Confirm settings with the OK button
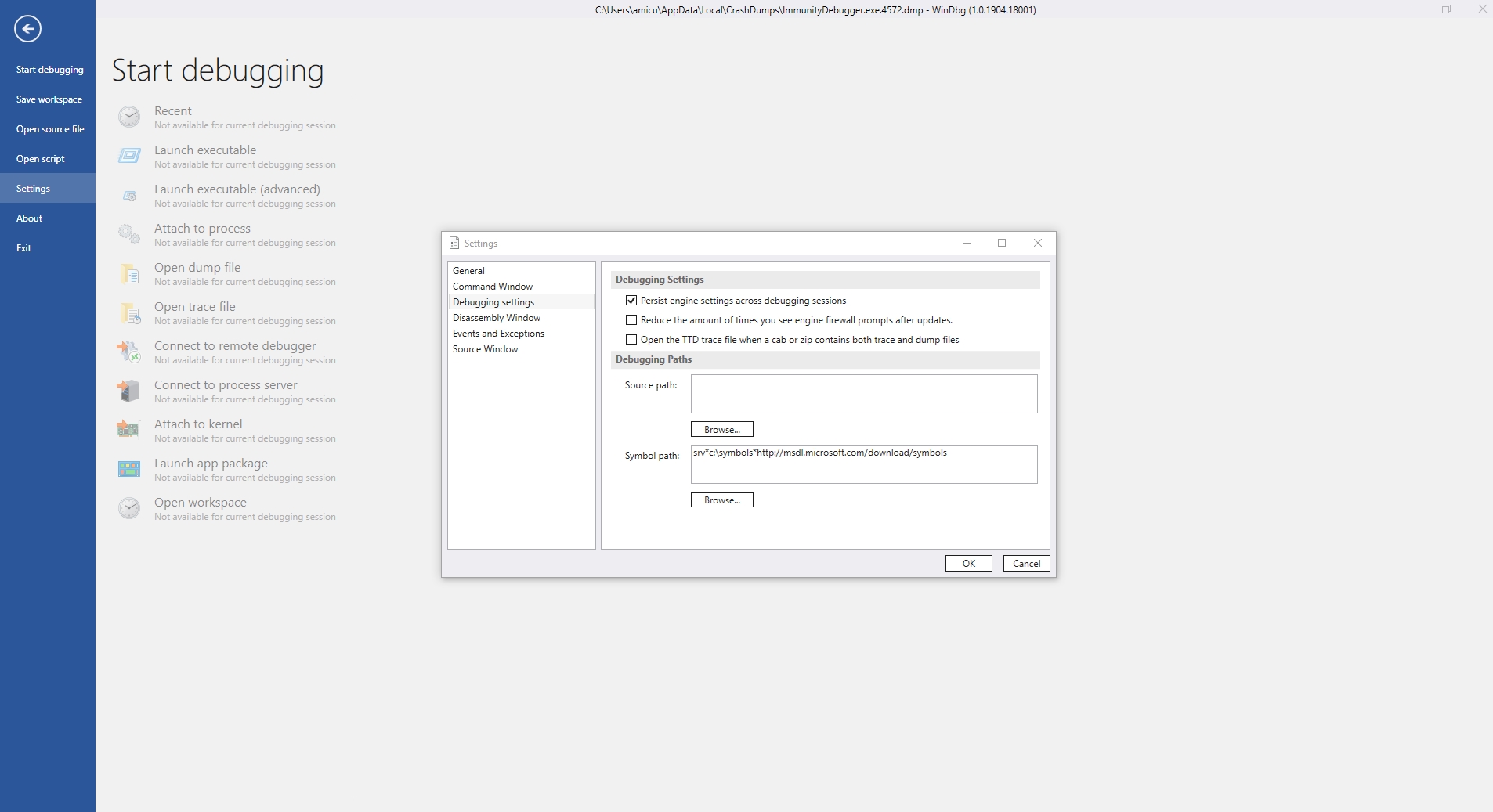The image size is (1493, 812). pos(967,563)
